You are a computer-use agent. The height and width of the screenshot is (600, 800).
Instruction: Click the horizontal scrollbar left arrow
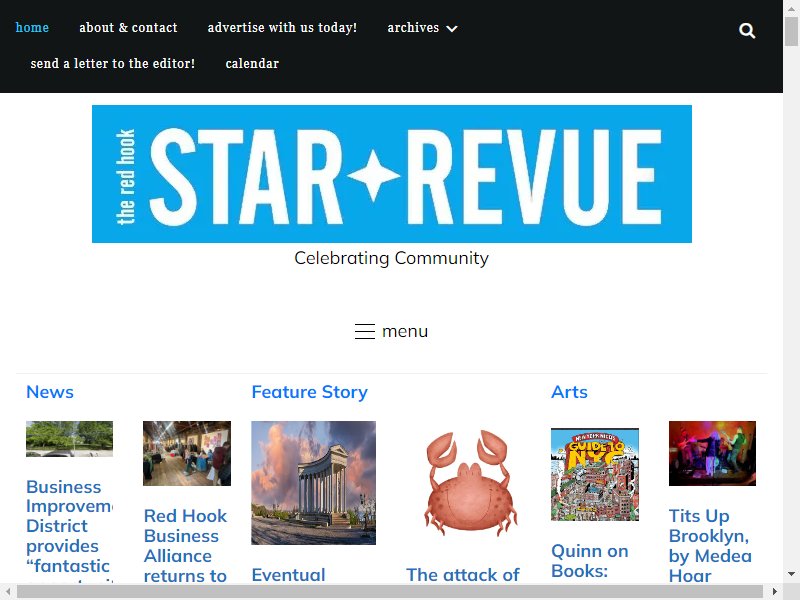(8, 592)
